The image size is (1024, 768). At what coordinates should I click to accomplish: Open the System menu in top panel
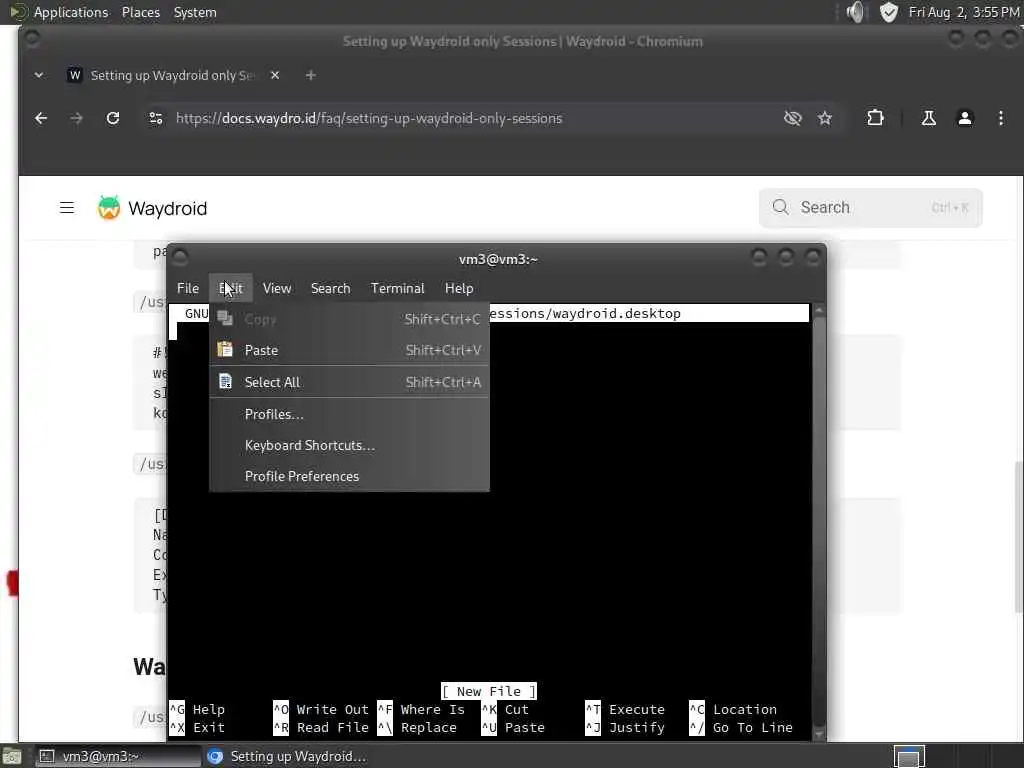click(x=195, y=12)
